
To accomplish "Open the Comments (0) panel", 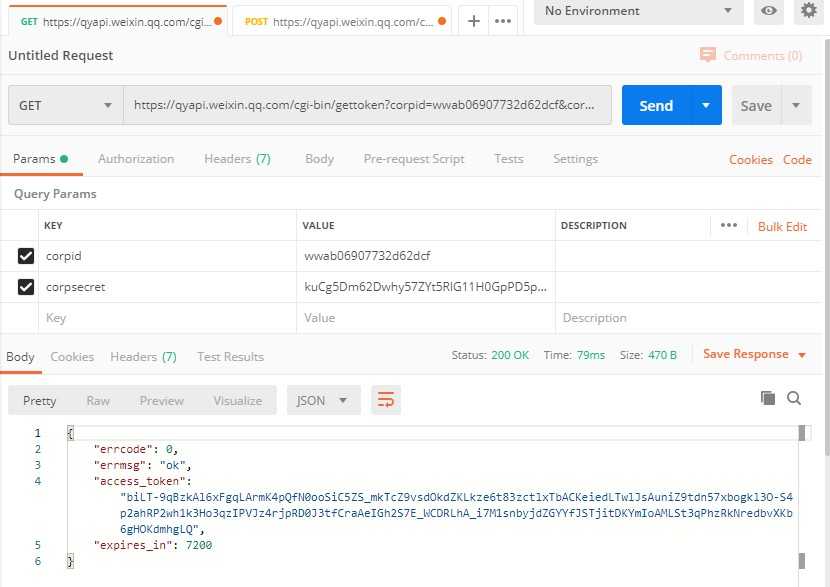I will point(751,55).
